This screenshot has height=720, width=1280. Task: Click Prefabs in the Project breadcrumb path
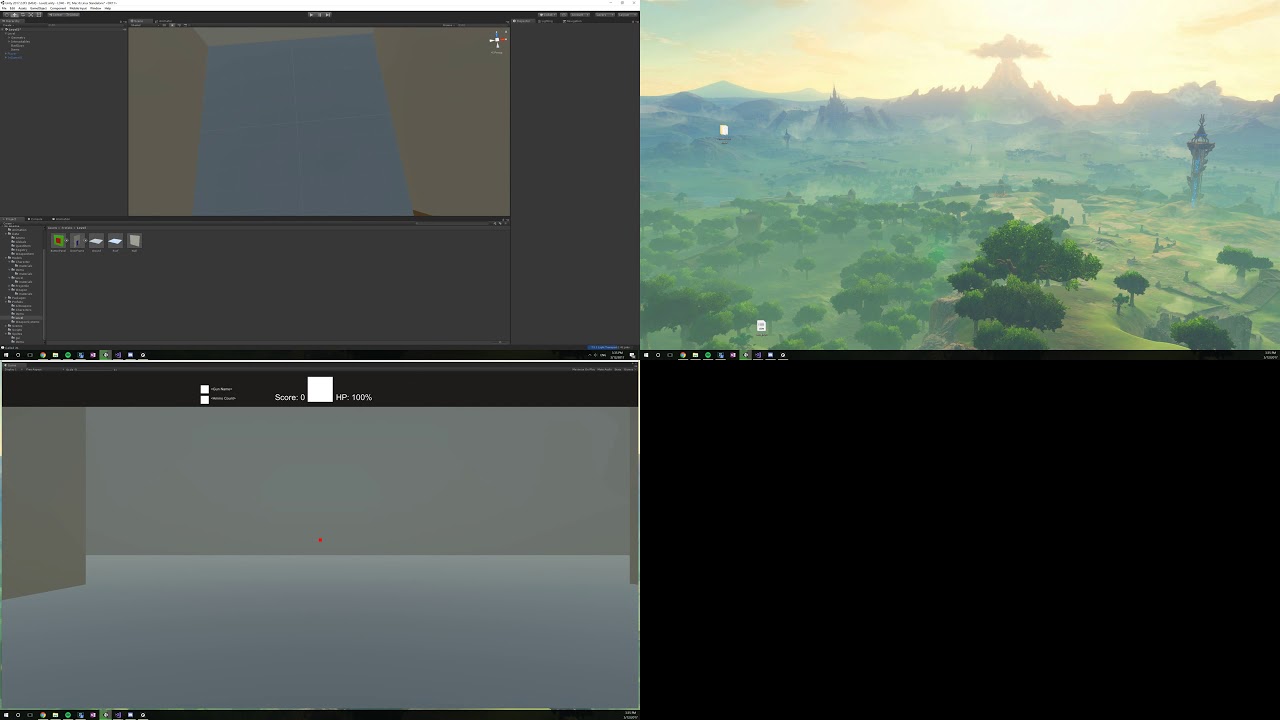point(67,228)
